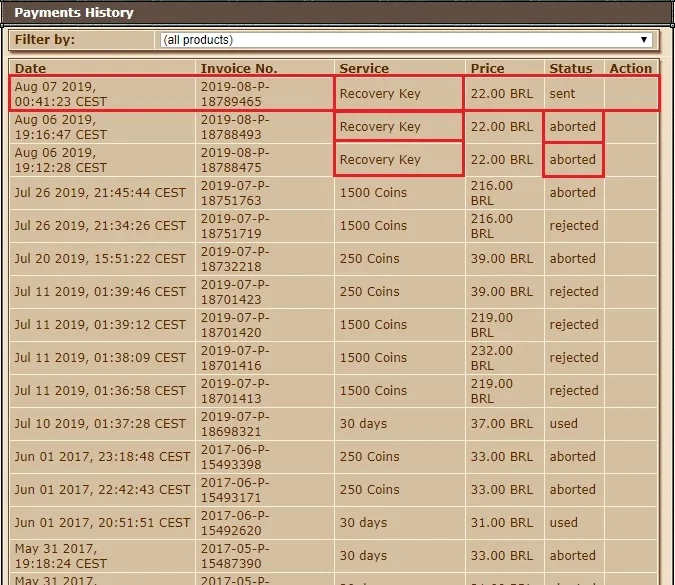
Task: Select invoice 2019-08-P-18789465
Action: point(235,94)
